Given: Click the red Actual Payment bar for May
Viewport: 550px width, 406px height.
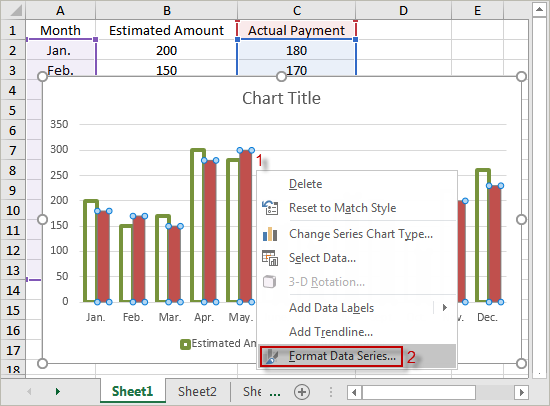Looking at the screenshot, I should (x=246, y=226).
